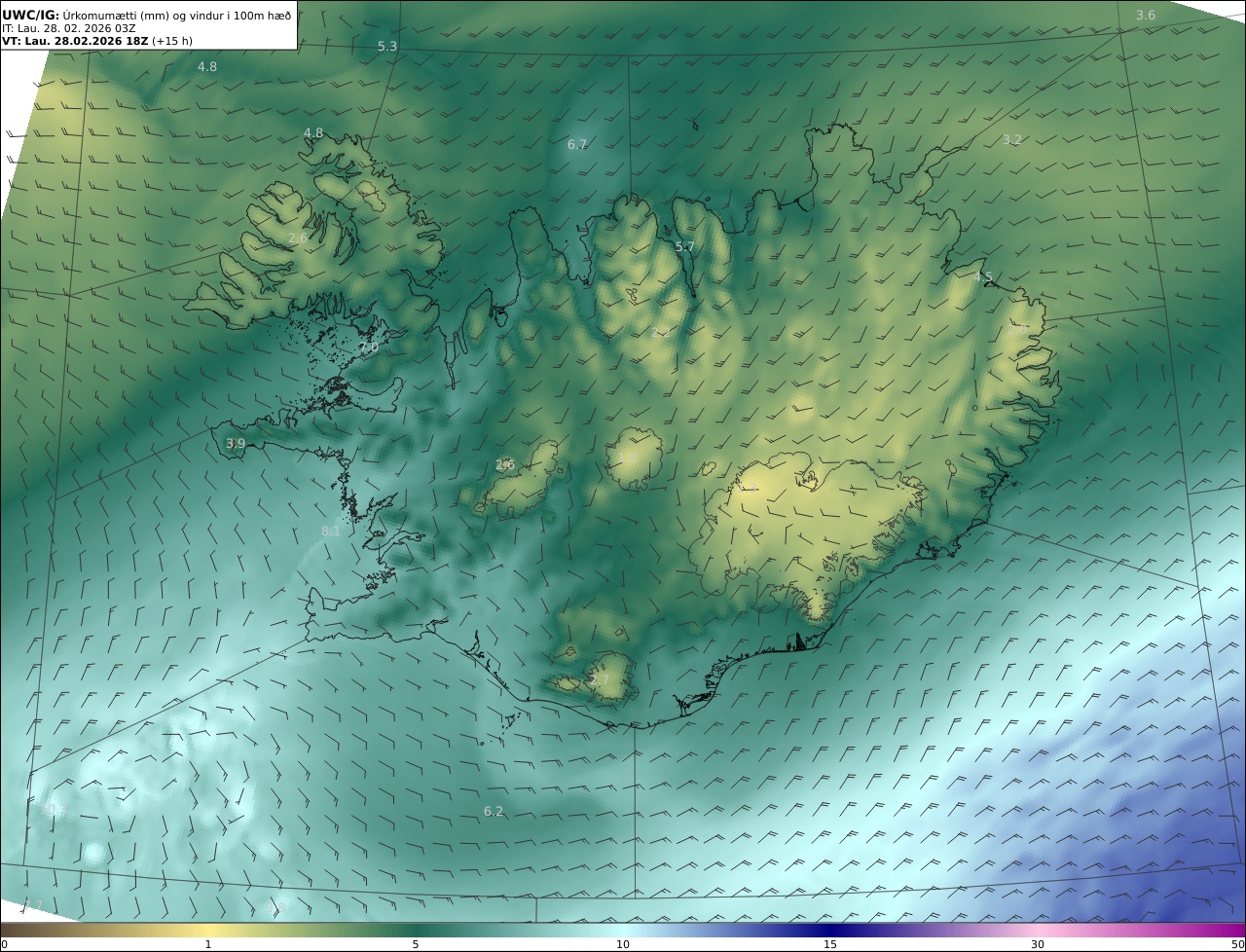Click the 3.6 label in top right corner
1246x952 pixels.
pyautogui.click(x=1146, y=15)
